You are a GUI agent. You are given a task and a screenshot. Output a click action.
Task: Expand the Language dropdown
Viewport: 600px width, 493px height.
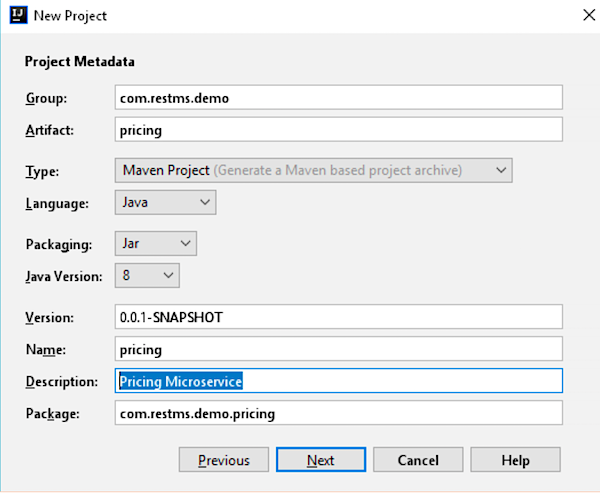pos(166,202)
